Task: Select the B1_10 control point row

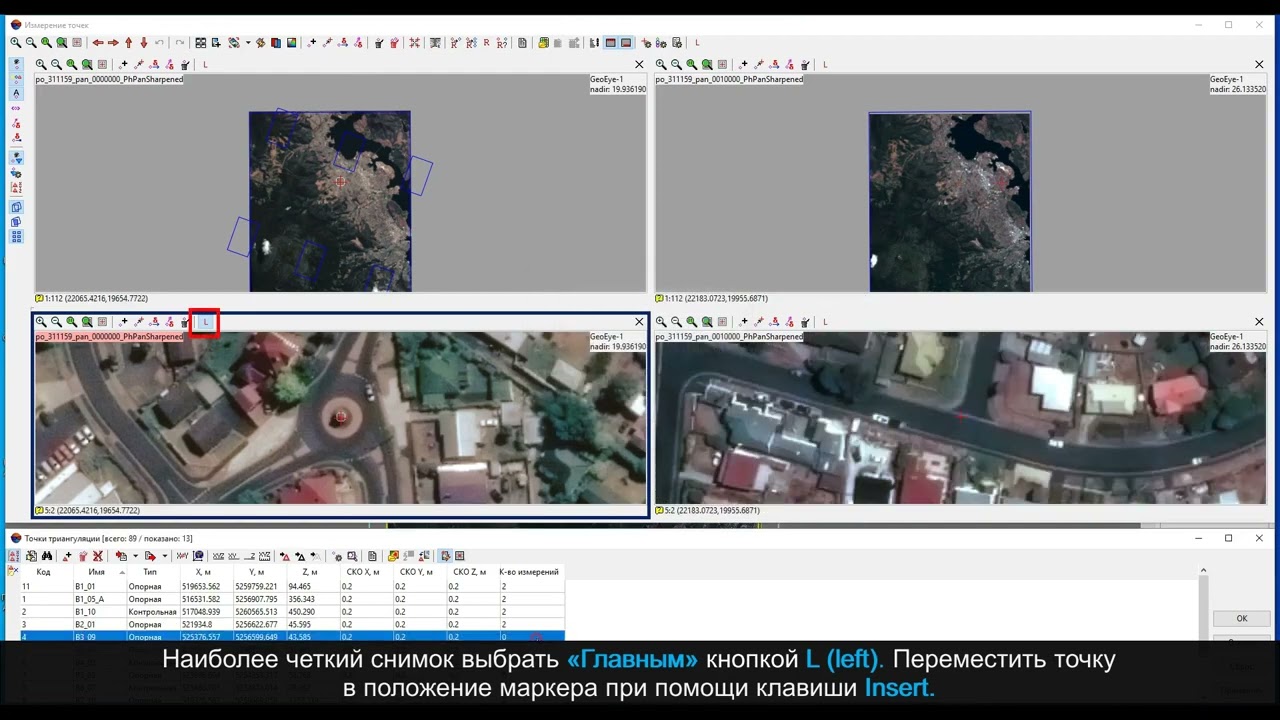Action: 292,611
